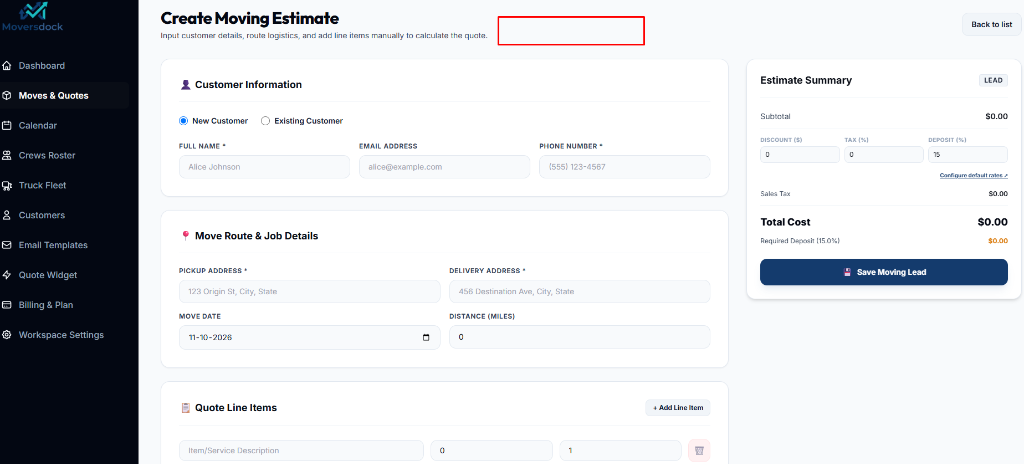Image resolution: width=1024 pixels, height=464 pixels.
Task: Click the Tax (%) input
Action: point(884,155)
